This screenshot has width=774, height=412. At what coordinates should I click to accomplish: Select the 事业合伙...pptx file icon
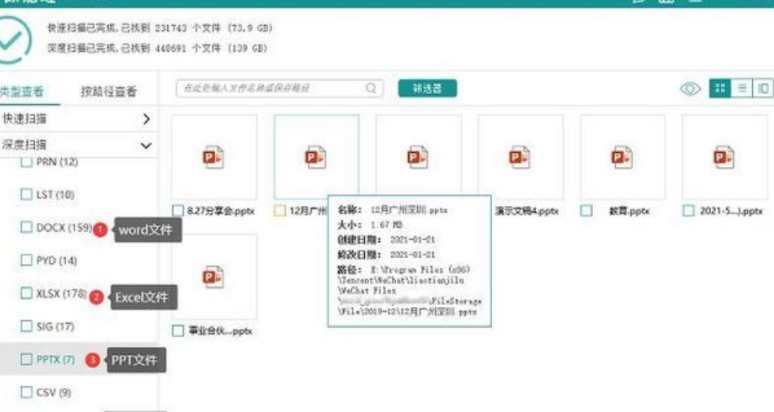point(214,277)
